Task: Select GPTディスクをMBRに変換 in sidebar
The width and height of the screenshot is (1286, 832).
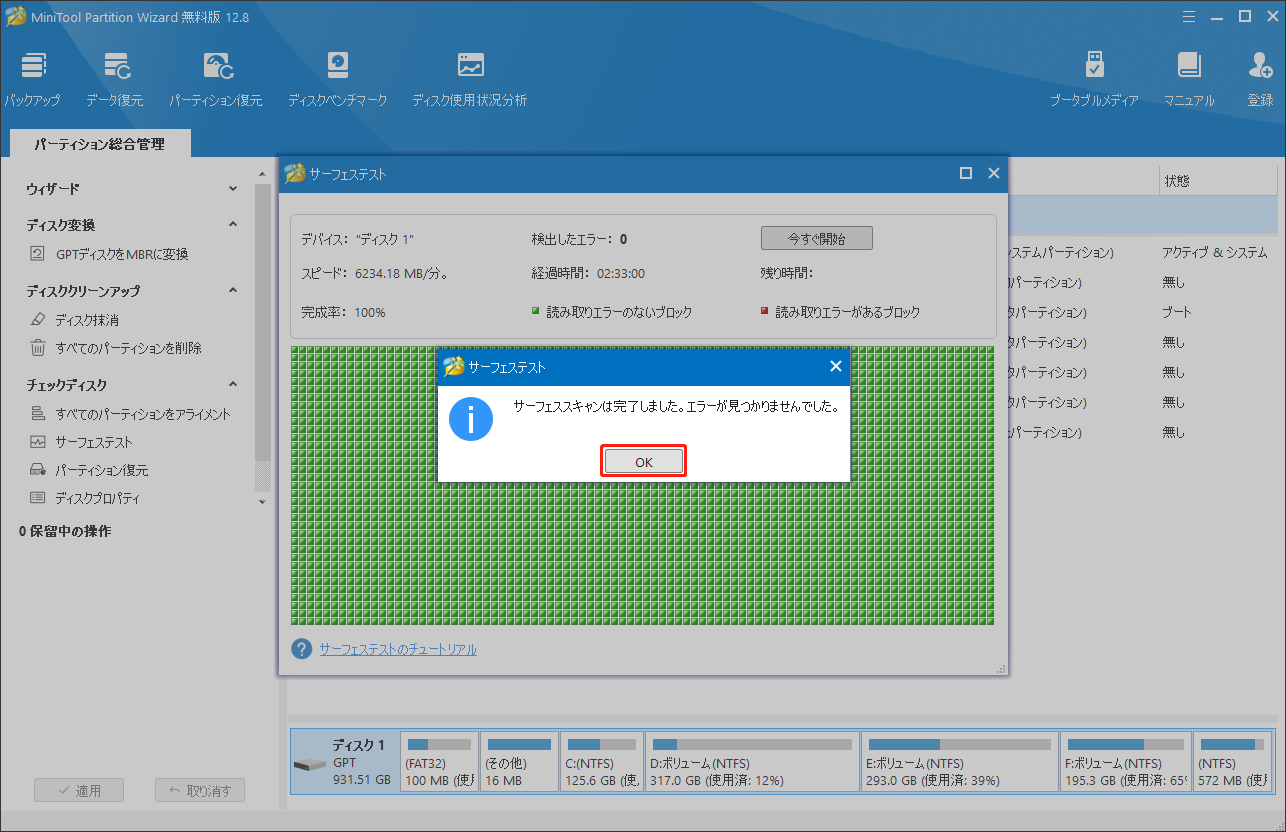Action: pos(121,254)
